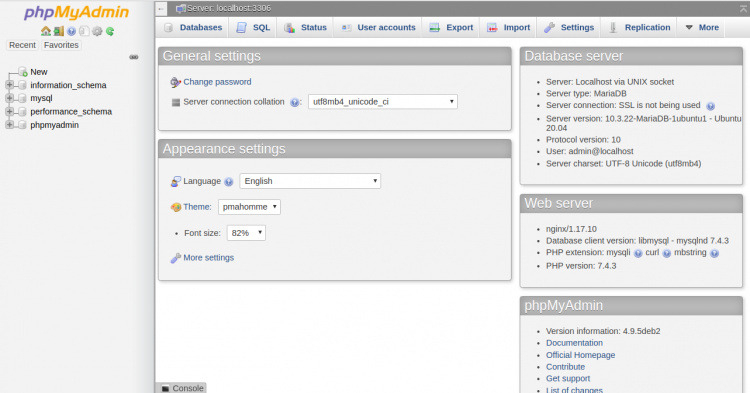This screenshot has width=750, height=393.
Task: Click the green reload navigation panel icon
Action: pyautogui.click(x=110, y=31)
